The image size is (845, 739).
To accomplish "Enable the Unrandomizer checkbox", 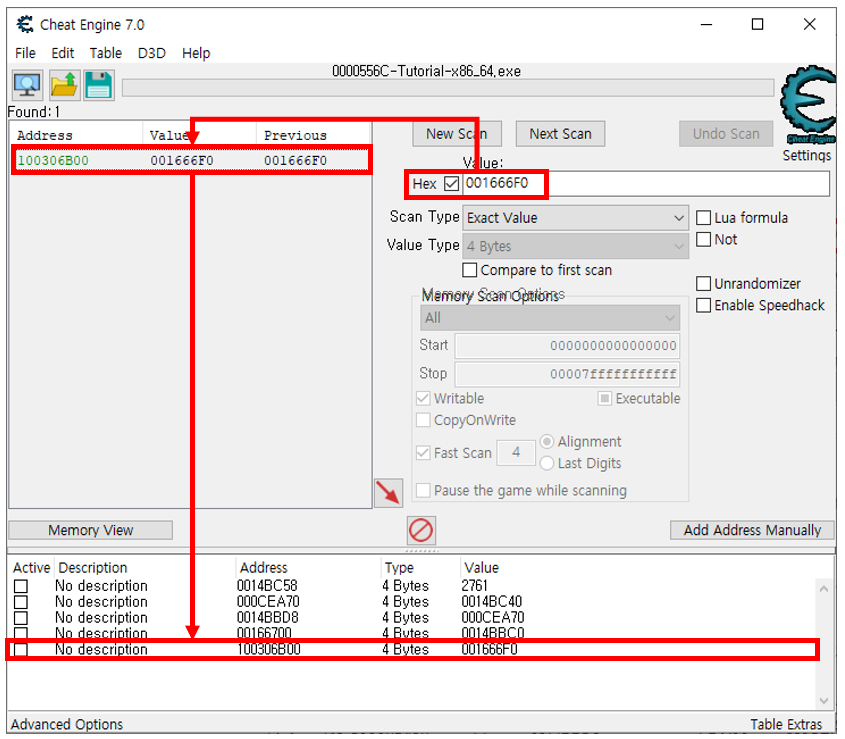I will 703,284.
